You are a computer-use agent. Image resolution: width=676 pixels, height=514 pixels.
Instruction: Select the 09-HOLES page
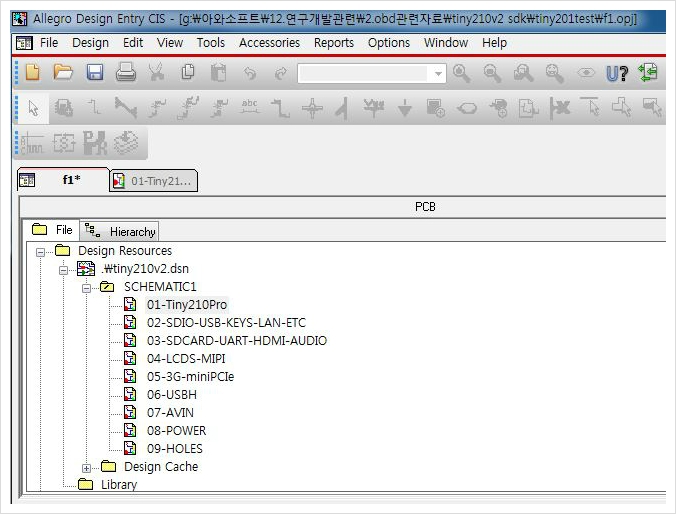coord(174,448)
